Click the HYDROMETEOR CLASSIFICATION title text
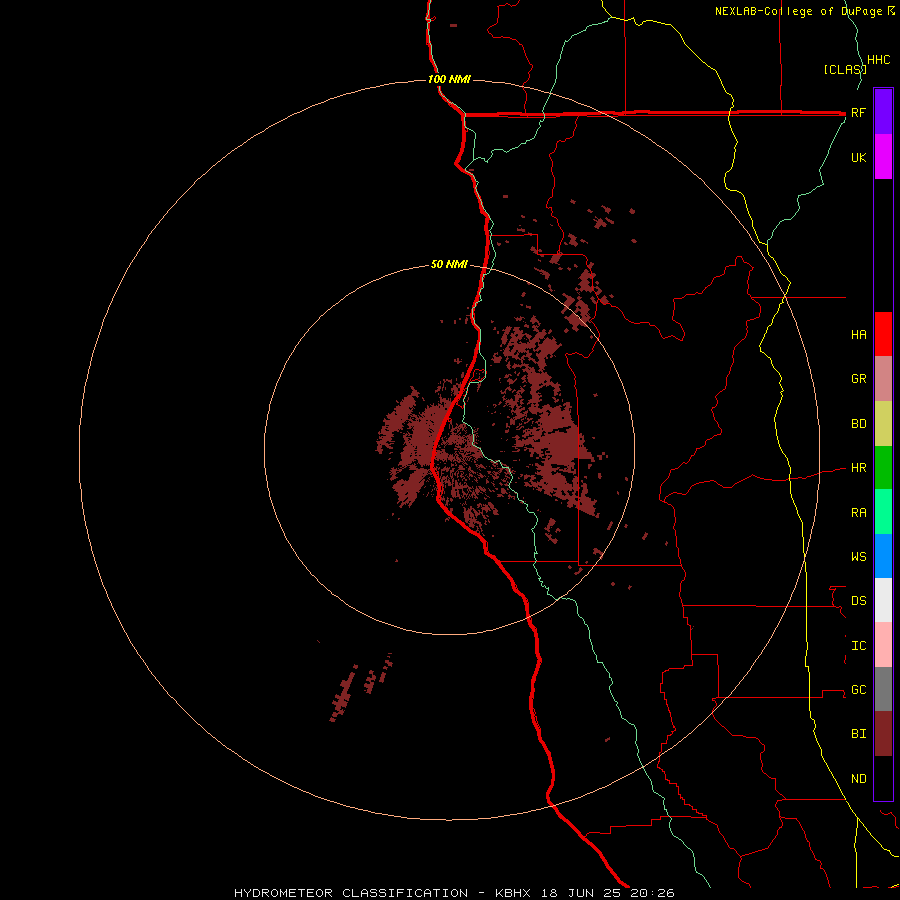900x900 pixels. 351,893
